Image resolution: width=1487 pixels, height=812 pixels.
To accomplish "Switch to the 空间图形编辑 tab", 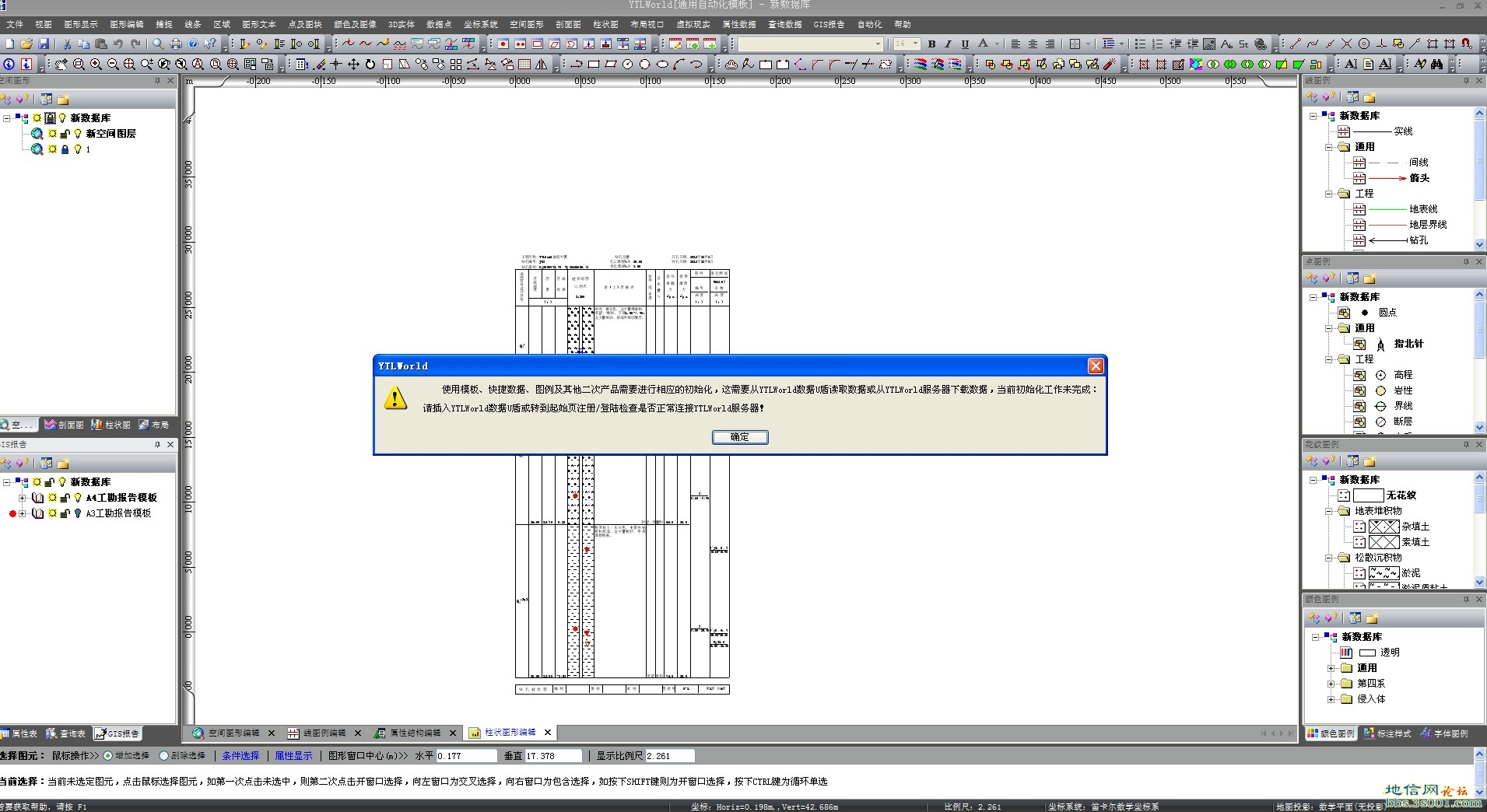I will click(233, 733).
